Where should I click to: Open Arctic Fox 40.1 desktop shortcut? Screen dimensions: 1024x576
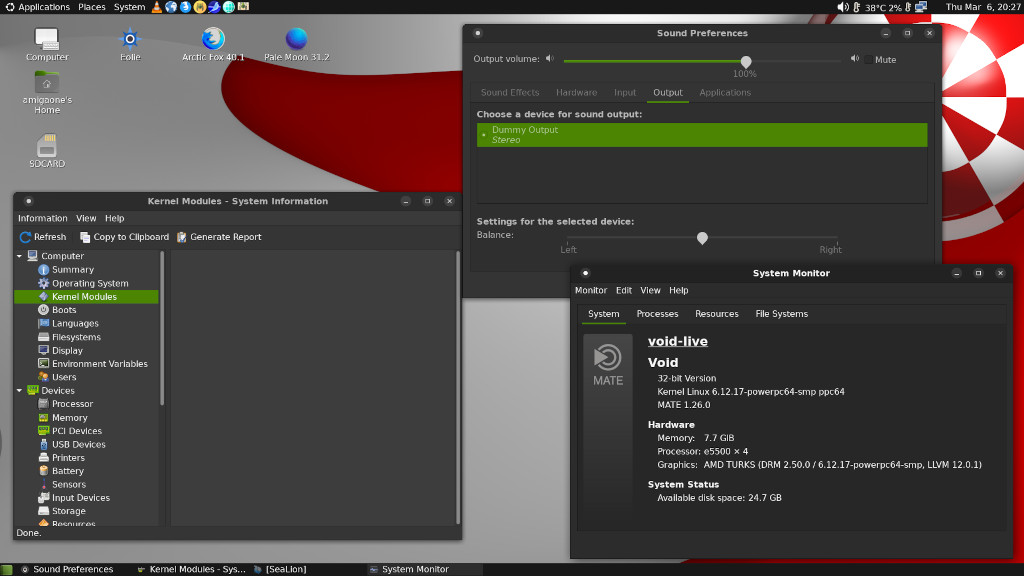(213, 44)
